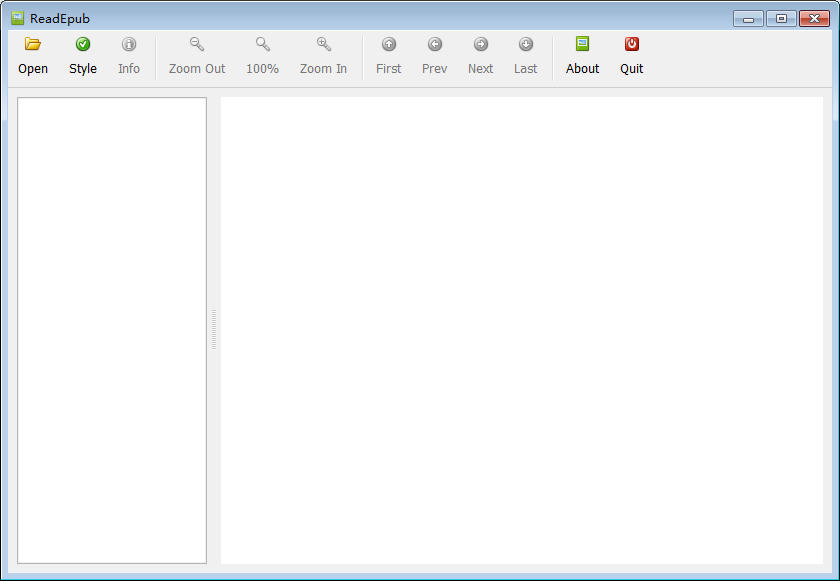The height and width of the screenshot is (581, 840).
Task: Minimize the ReadEpub window
Action: point(748,19)
